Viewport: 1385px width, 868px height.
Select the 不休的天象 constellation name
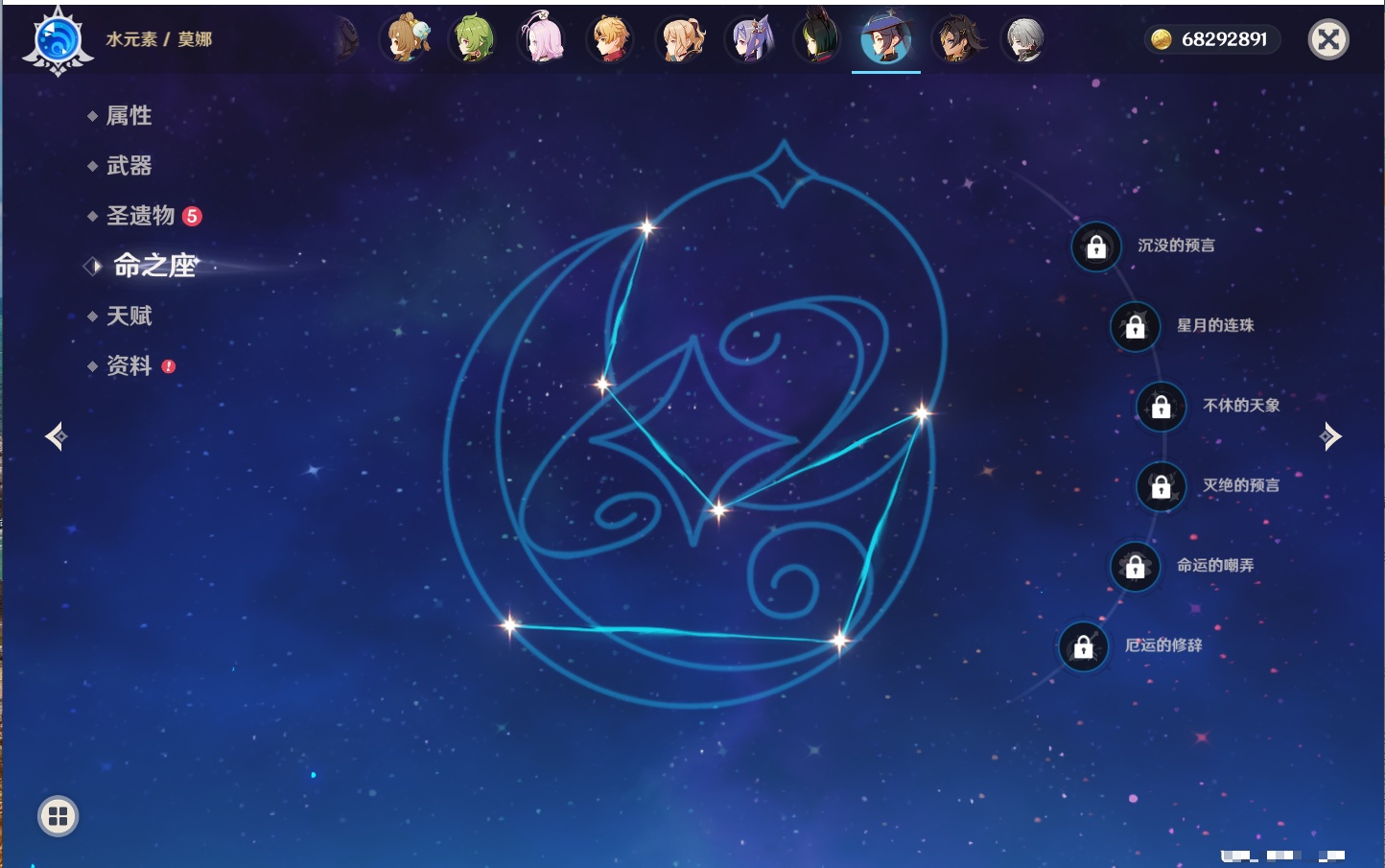(1241, 405)
